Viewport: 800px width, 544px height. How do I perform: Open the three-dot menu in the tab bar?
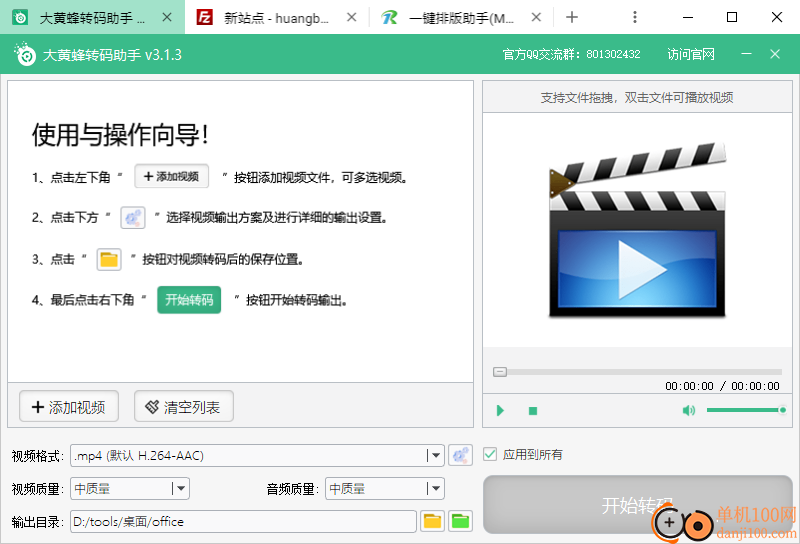pyautogui.click(x=635, y=17)
